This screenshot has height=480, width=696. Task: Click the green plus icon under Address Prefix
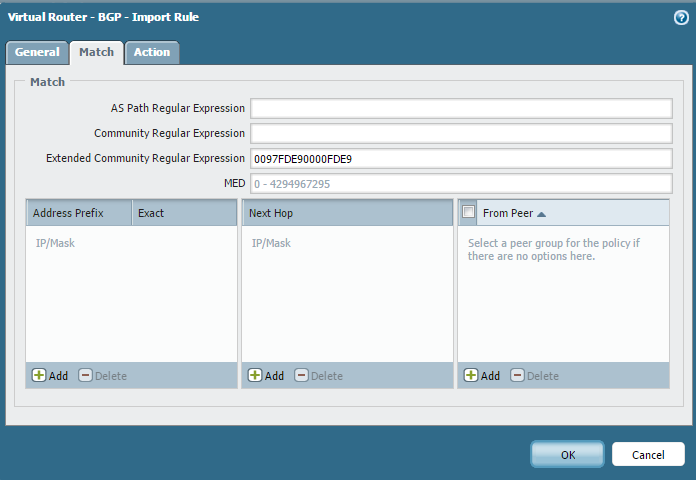(39, 375)
